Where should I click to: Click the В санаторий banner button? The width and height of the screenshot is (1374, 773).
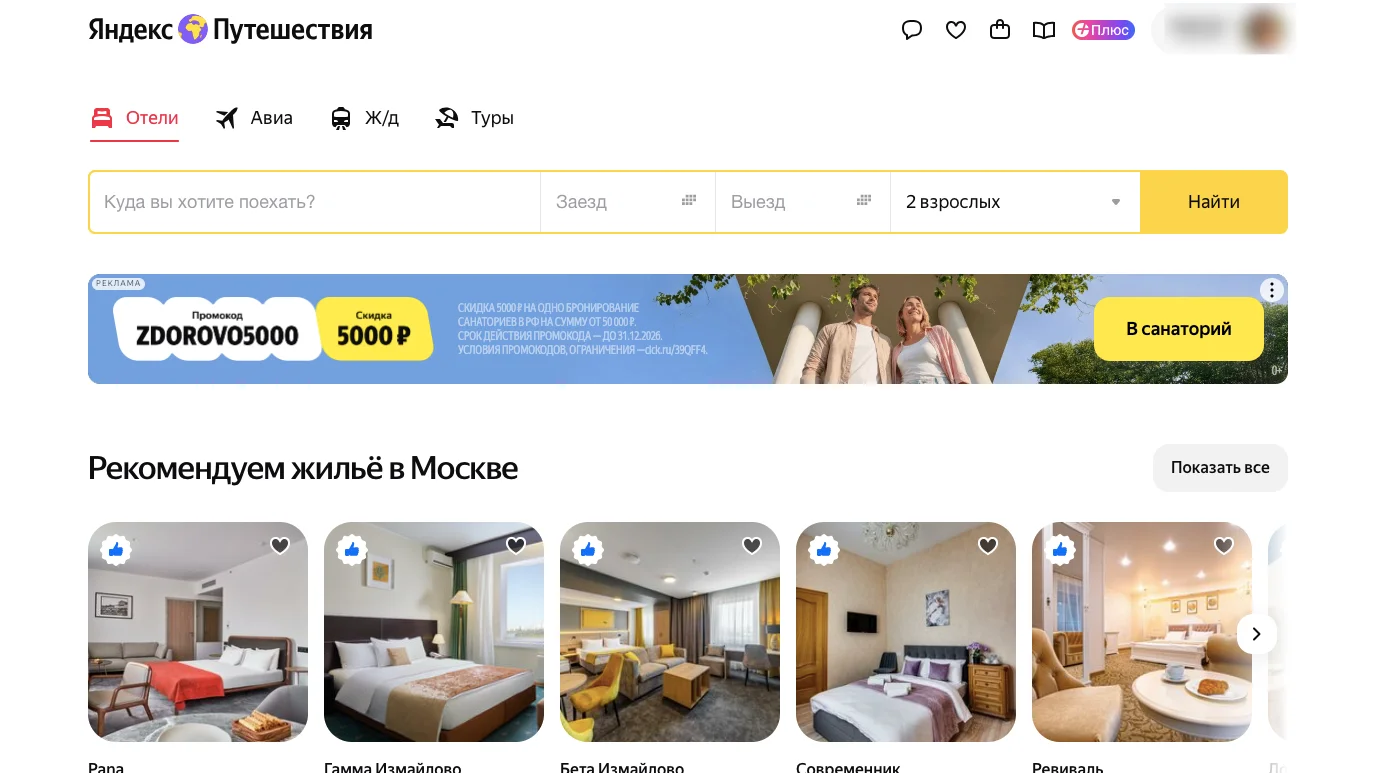click(x=1179, y=329)
